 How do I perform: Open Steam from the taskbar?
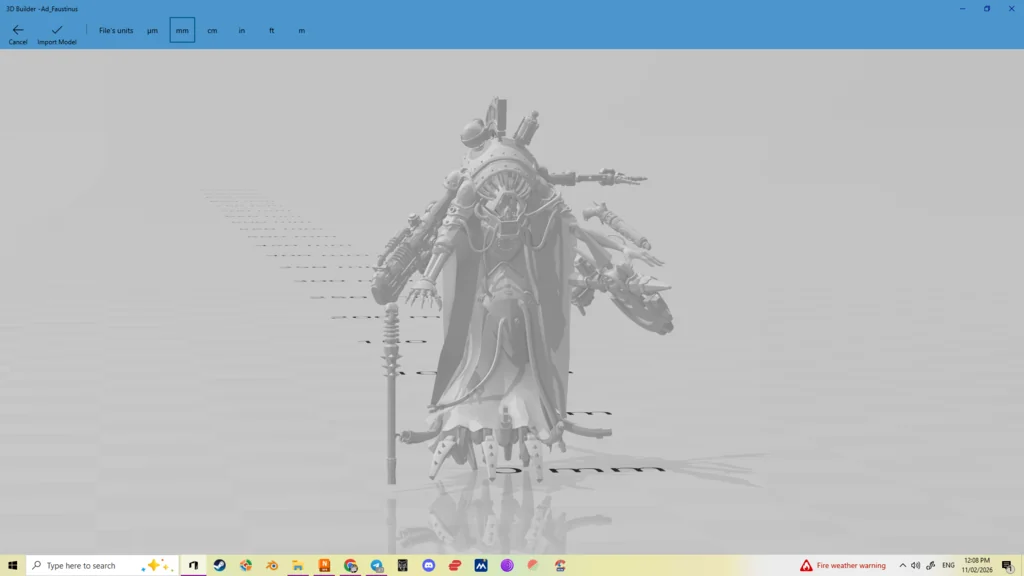point(220,565)
